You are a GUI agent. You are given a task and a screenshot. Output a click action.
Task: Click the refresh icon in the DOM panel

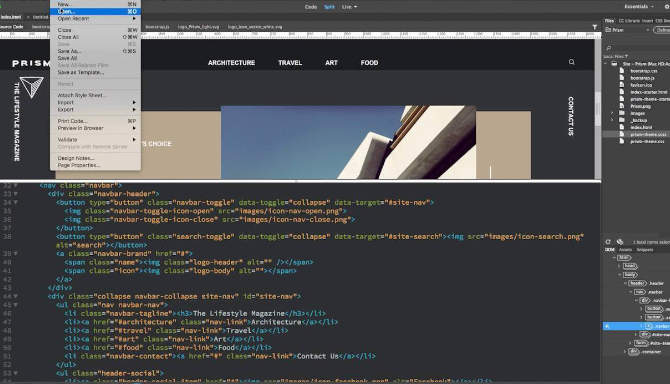click(608, 242)
